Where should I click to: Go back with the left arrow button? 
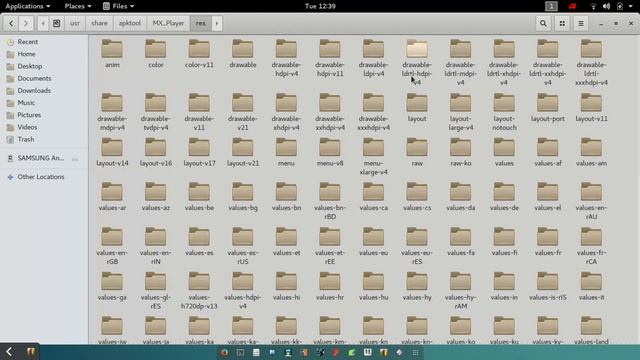pos(11,23)
